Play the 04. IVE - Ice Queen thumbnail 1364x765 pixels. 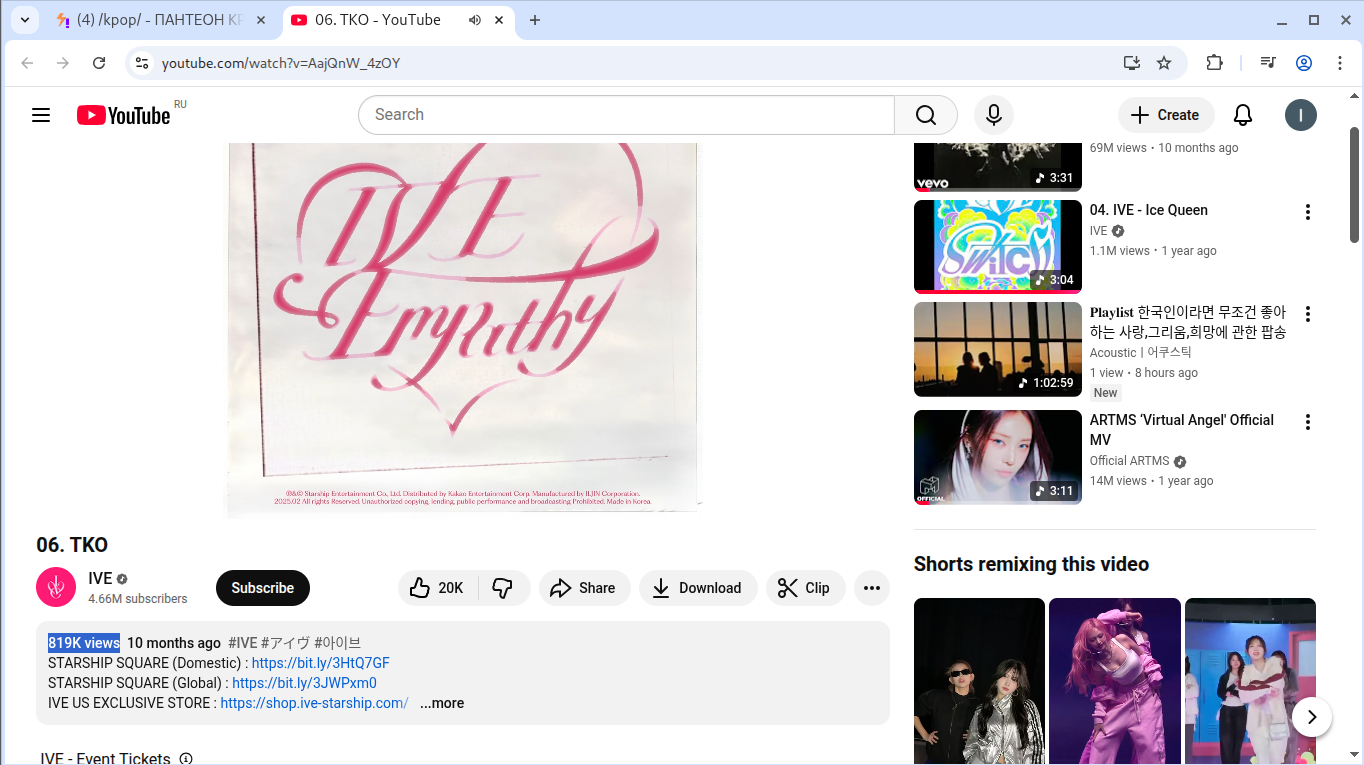[998, 247]
